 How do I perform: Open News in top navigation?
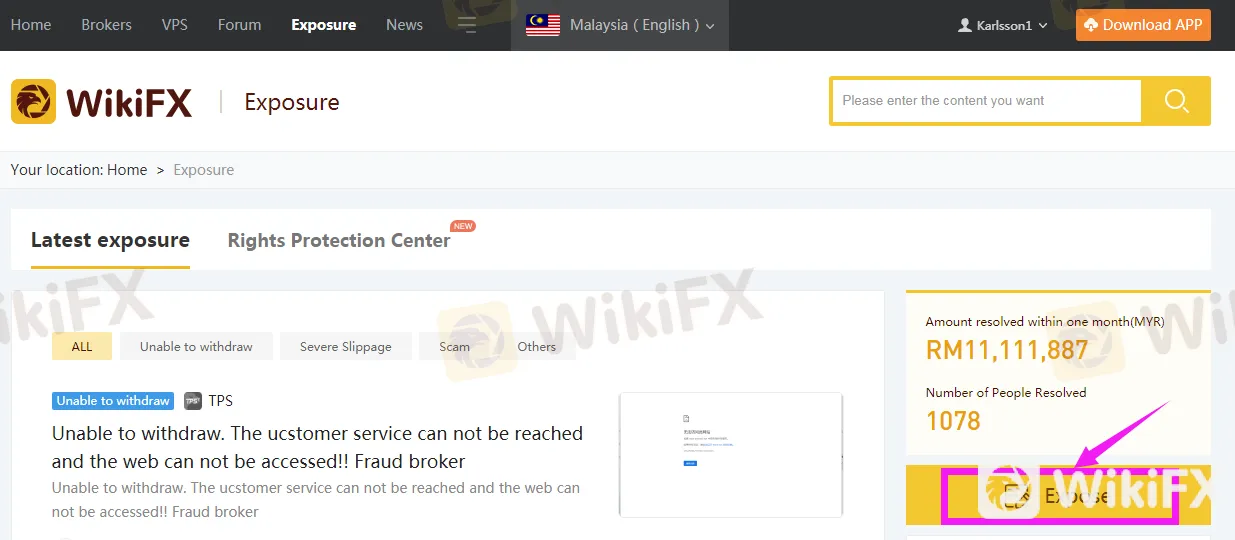tap(405, 25)
